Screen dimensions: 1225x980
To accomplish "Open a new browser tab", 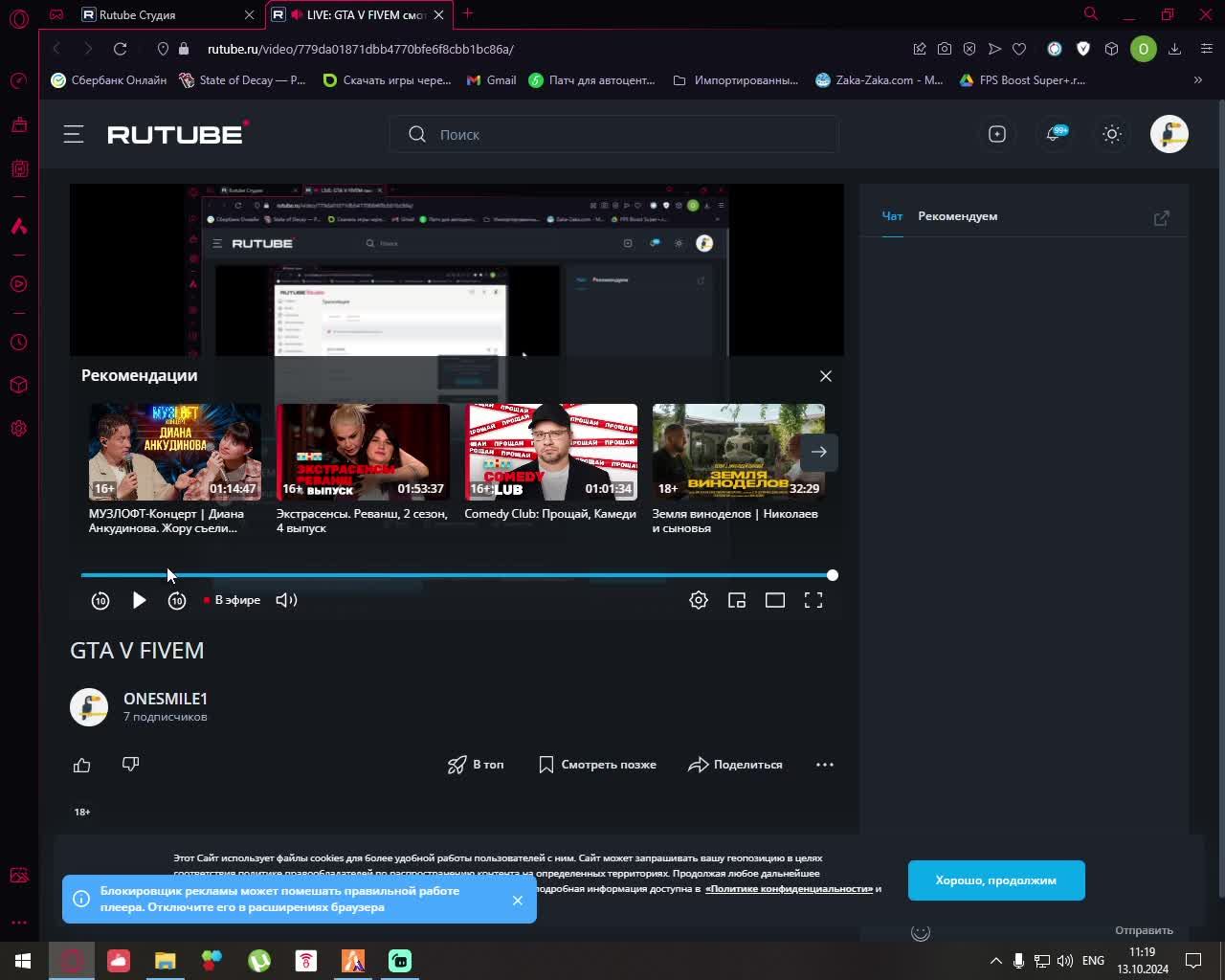I will tap(468, 13).
